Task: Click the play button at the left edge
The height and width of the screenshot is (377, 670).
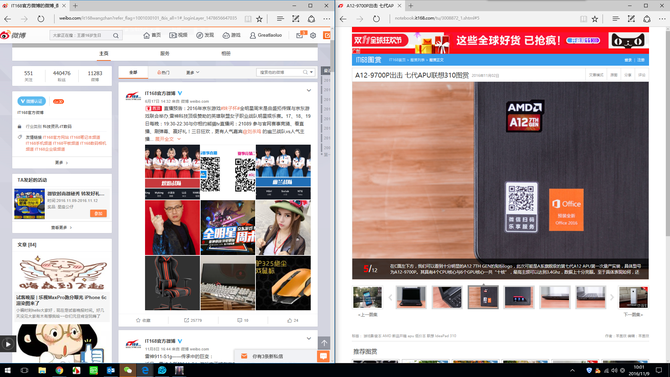Action: [x=8, y=344]
